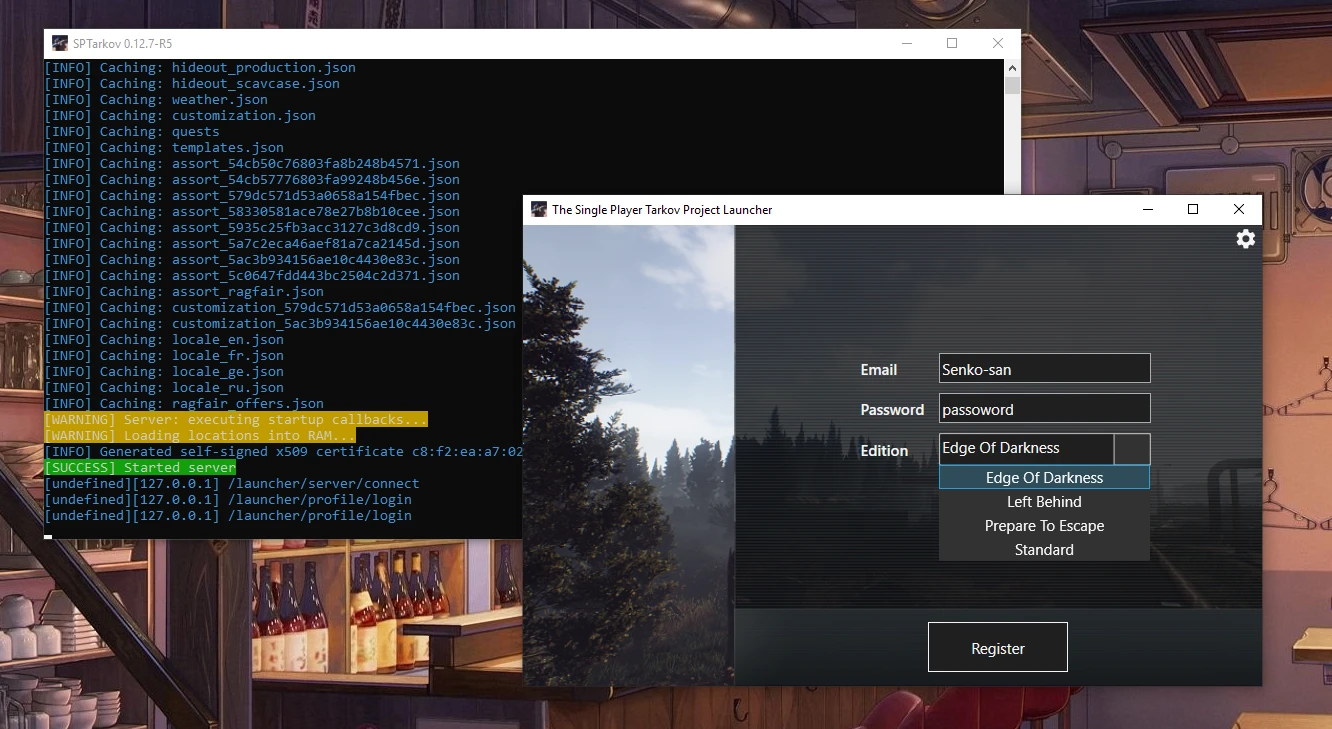Minimize the SPTarkov console window

(906, 43)
